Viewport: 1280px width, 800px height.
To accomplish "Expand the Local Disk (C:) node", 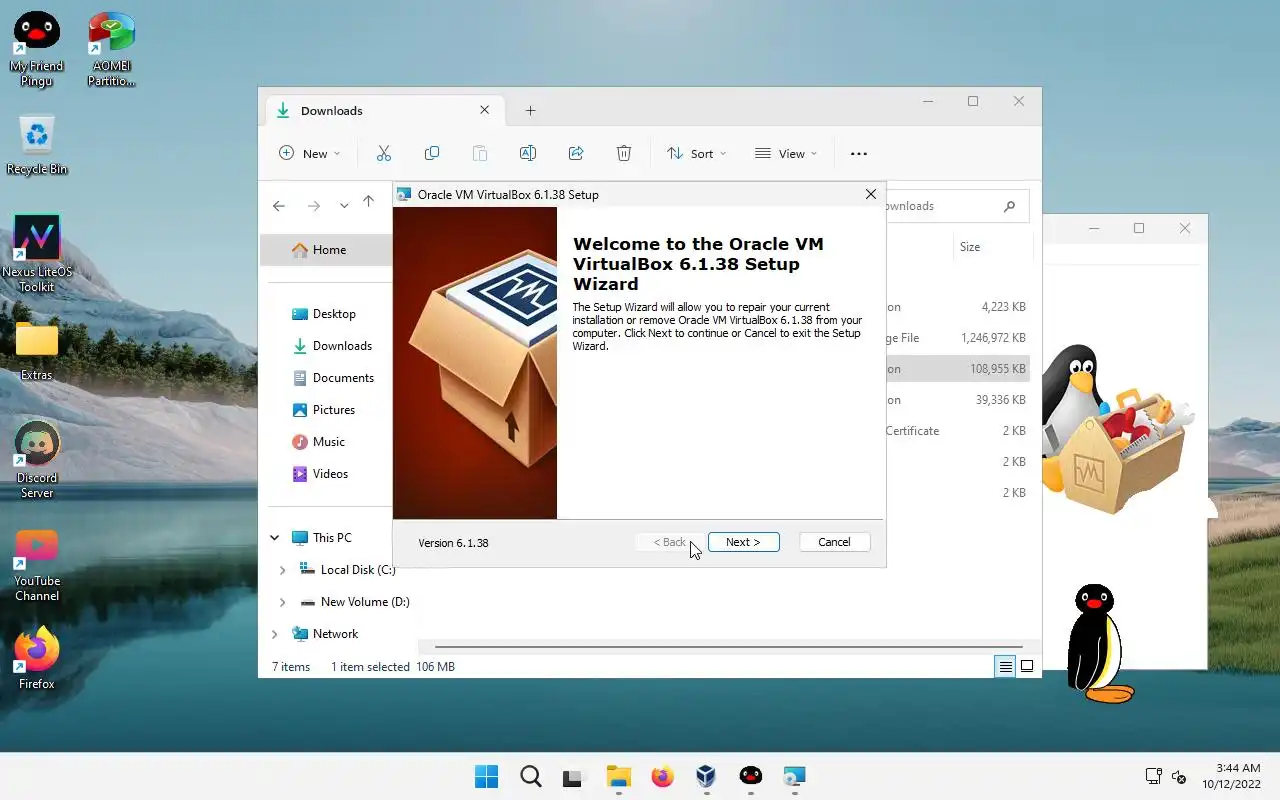I will (282, 570).
